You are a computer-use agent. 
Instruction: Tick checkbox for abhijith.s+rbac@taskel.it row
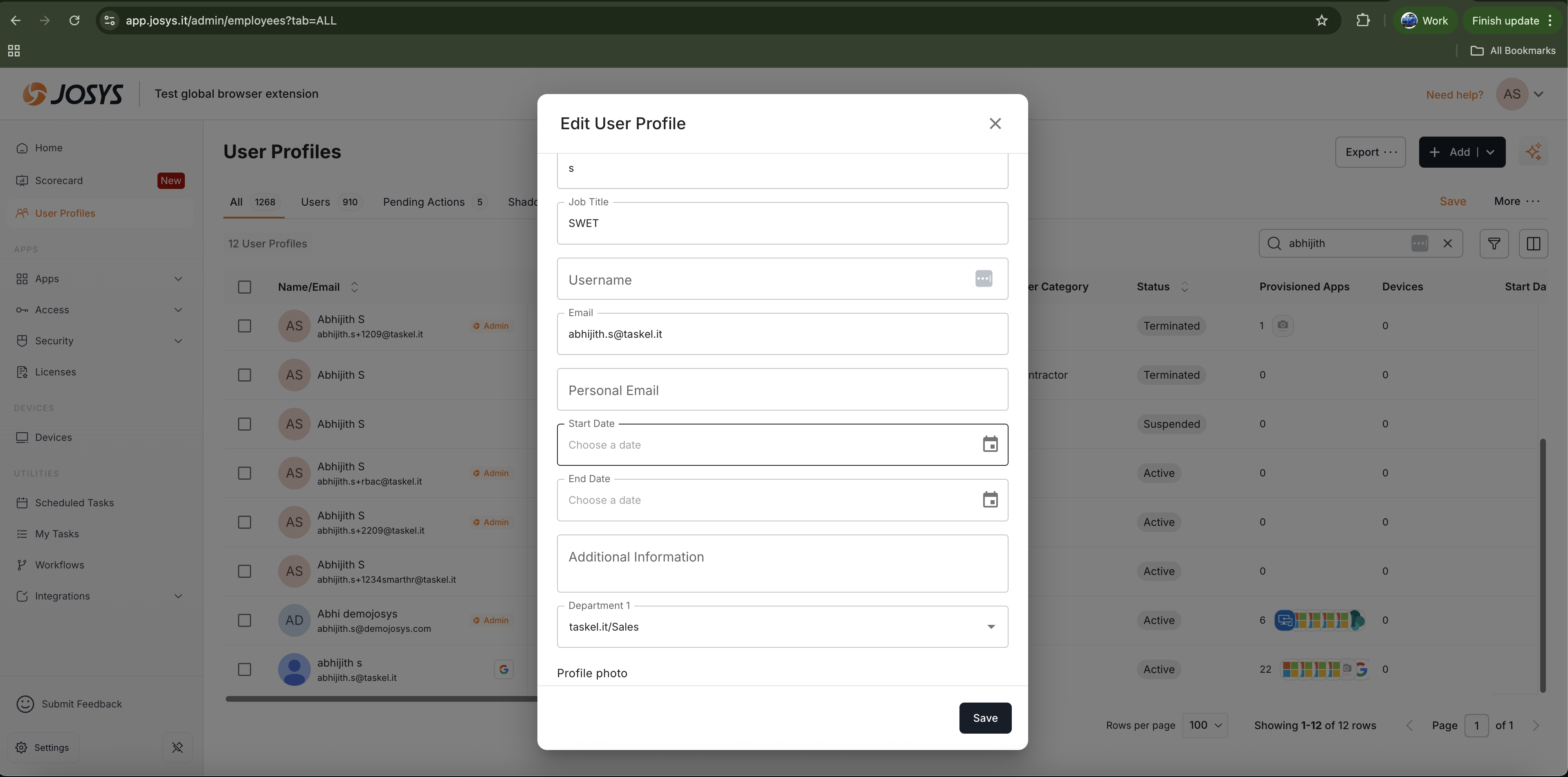(x=245, y=473)
